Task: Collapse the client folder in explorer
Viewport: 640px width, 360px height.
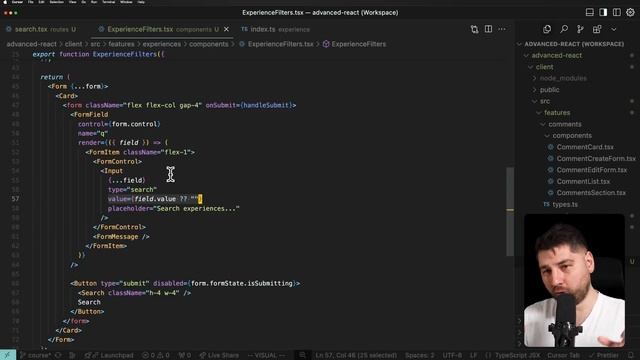Action: 544,67
